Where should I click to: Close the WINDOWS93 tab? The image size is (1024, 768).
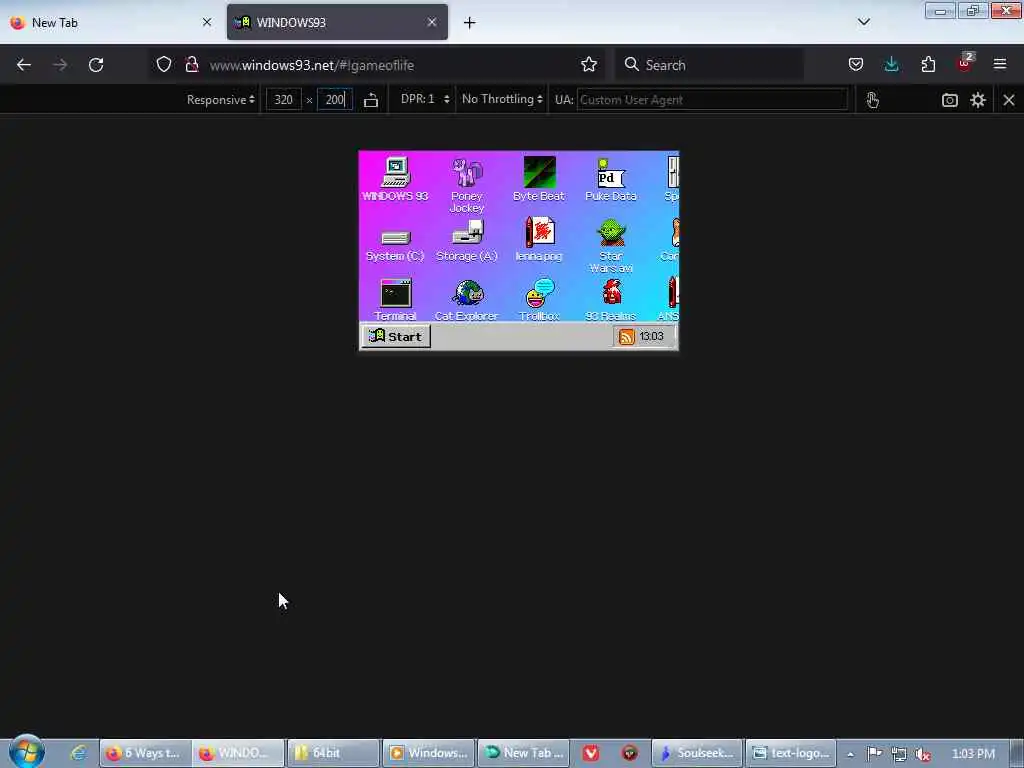[x=432, y=22]
